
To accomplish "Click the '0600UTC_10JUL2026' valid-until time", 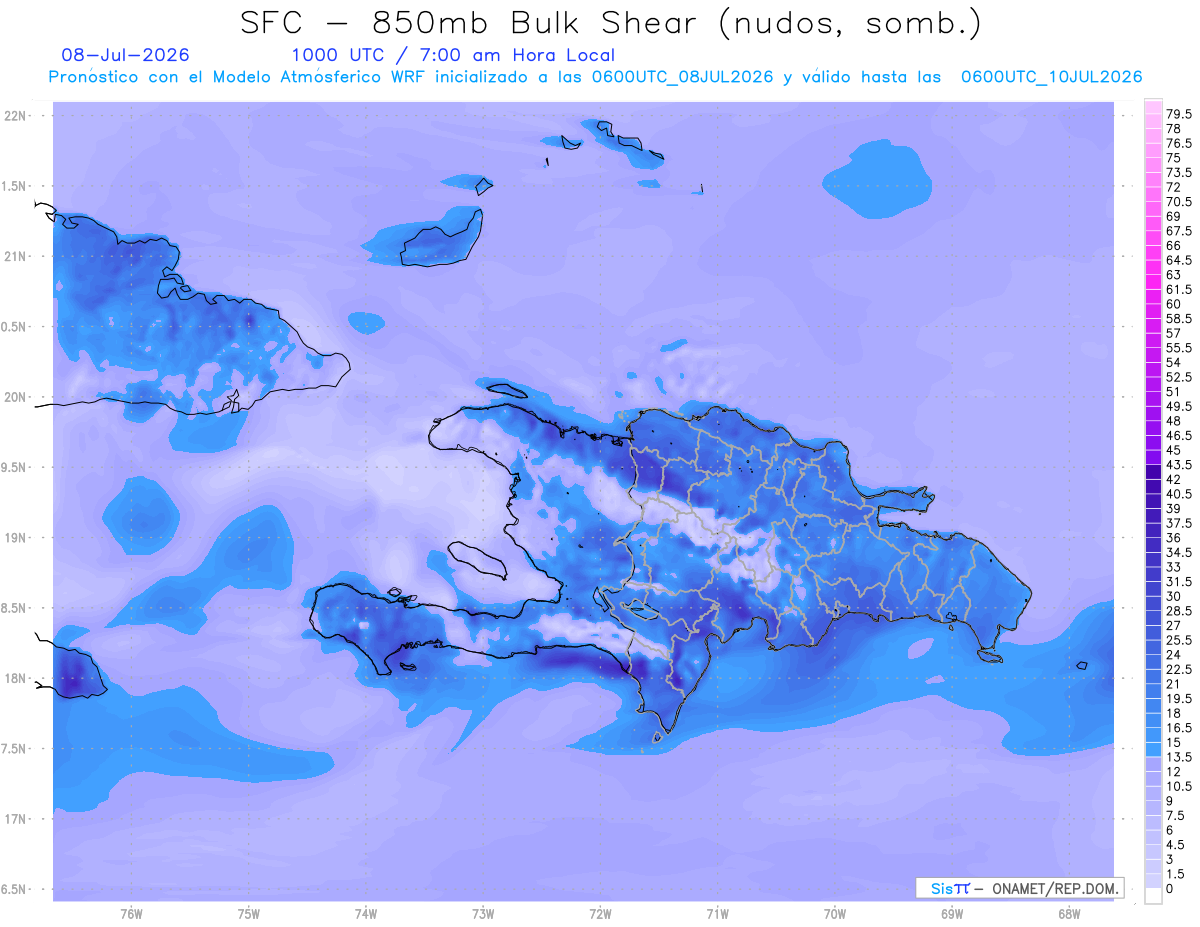I will [x=1051, y=77].
